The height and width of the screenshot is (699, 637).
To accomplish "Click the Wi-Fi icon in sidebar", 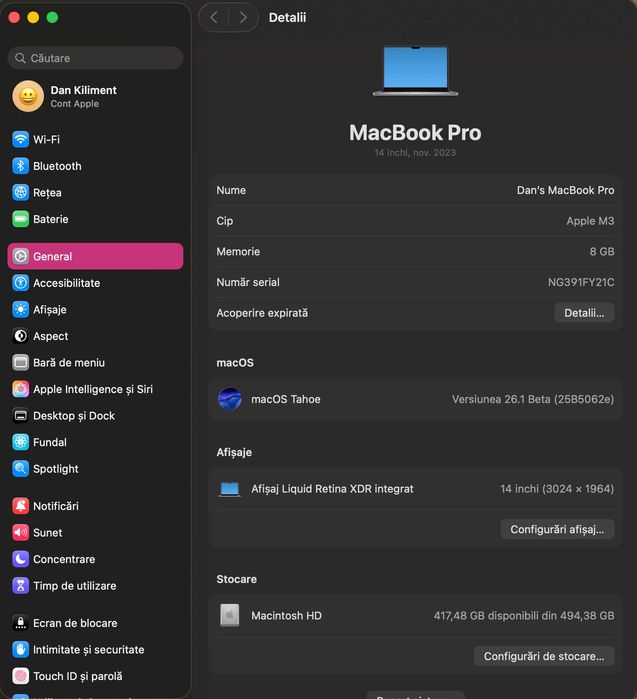I will pos(21,140).
